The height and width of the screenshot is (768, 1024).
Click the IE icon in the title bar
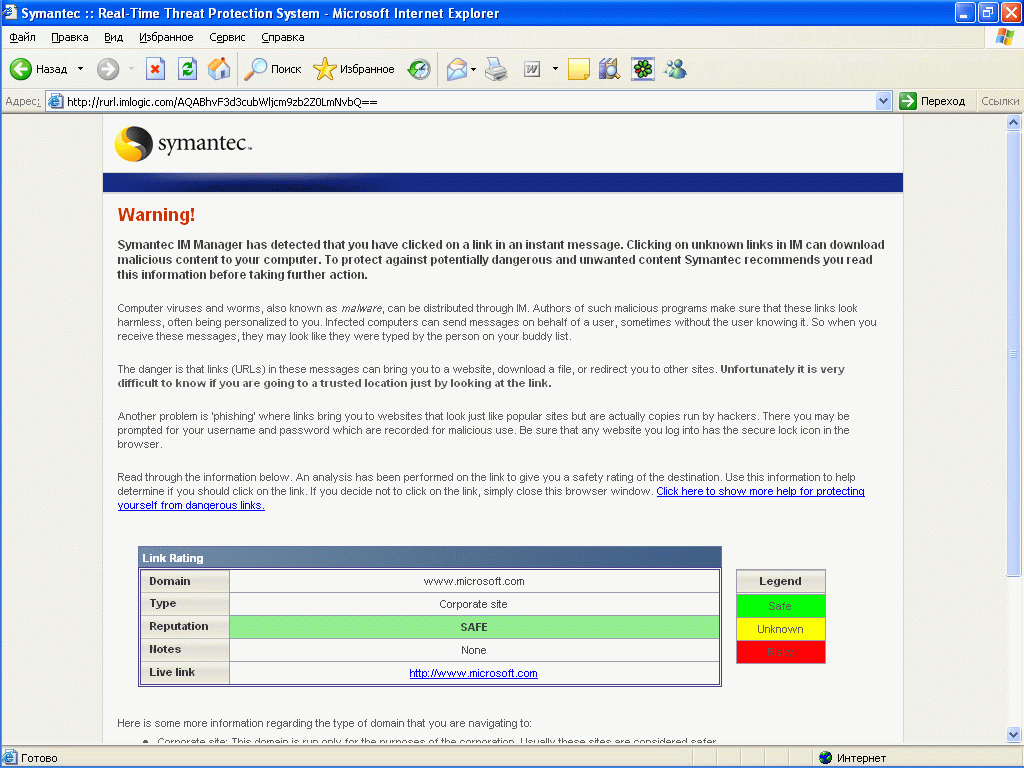click(10, 12)
